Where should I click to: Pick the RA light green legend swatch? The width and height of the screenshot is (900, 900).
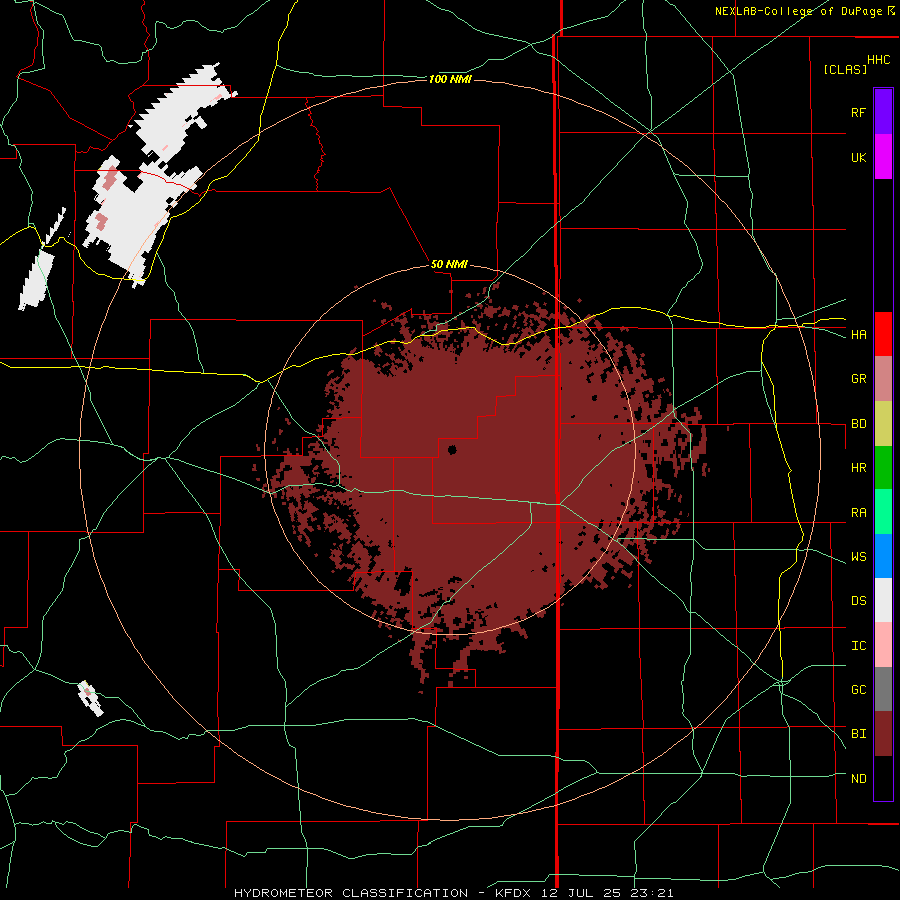coord(883,512)
